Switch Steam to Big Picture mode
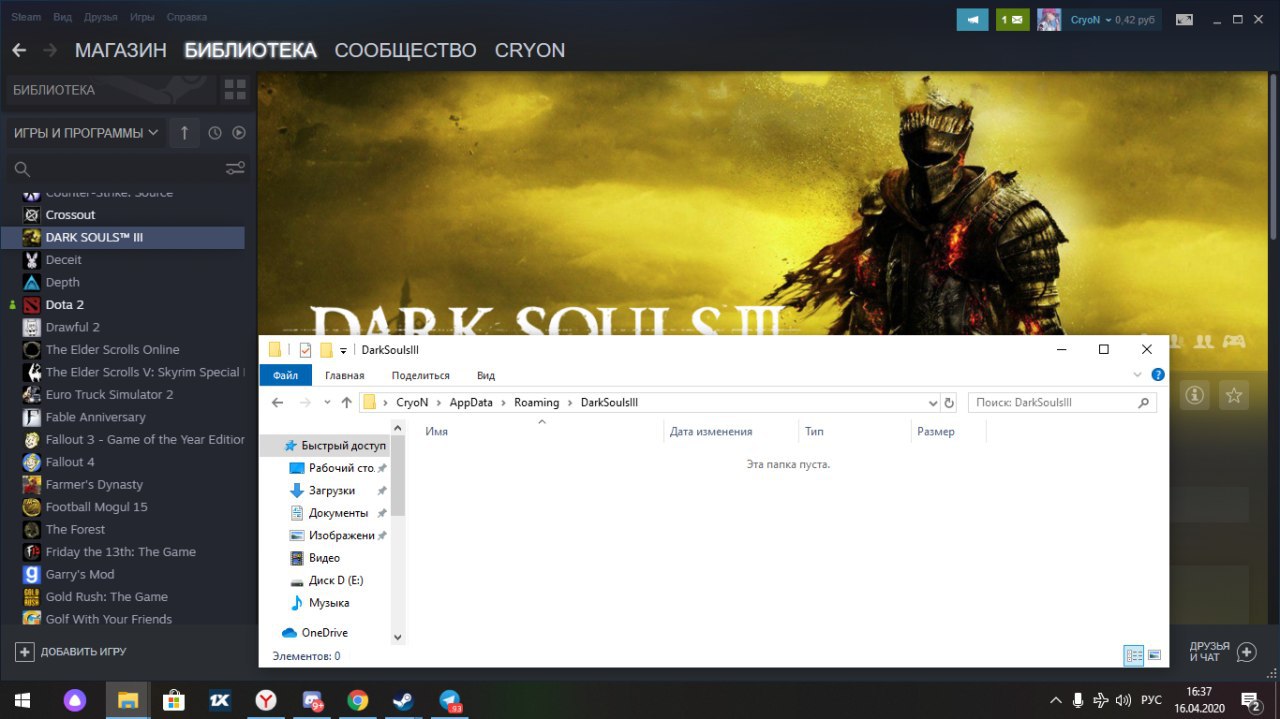Screen dimensions: 1280x719 point(1184,19)
